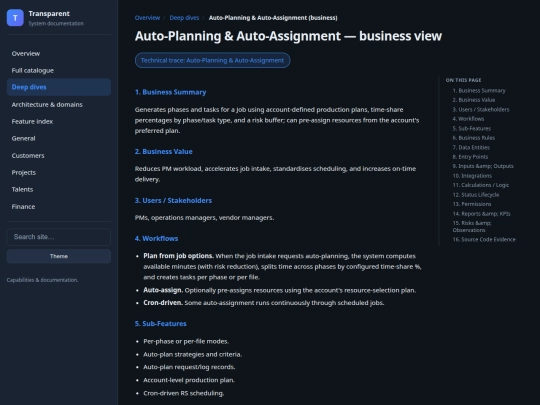Viewport: 540px width, 405px height.
Task: Open the Projects section
Action: click(59, 172)
